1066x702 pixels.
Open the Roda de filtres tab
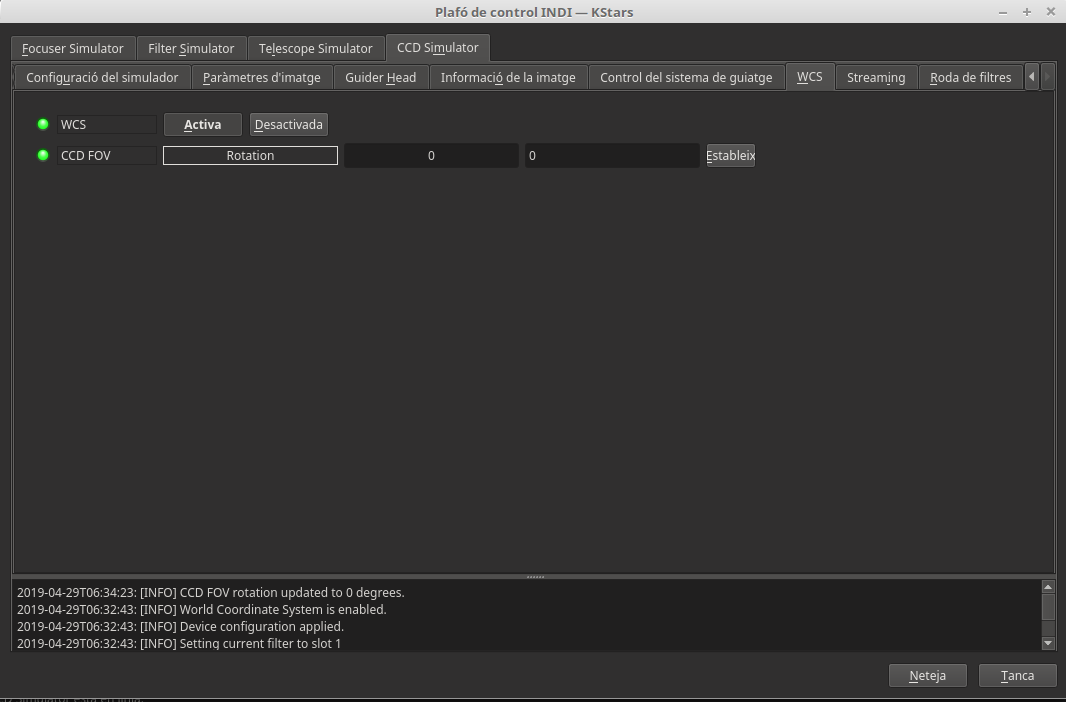pyautogui.click(x=970, y=77)
